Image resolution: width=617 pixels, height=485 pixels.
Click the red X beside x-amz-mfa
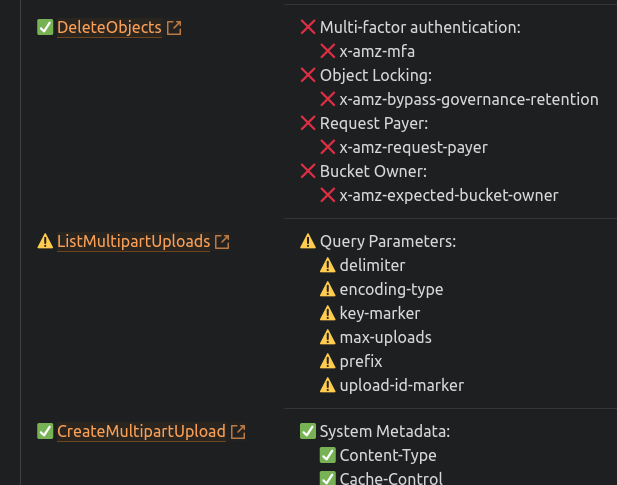(328, 51)
